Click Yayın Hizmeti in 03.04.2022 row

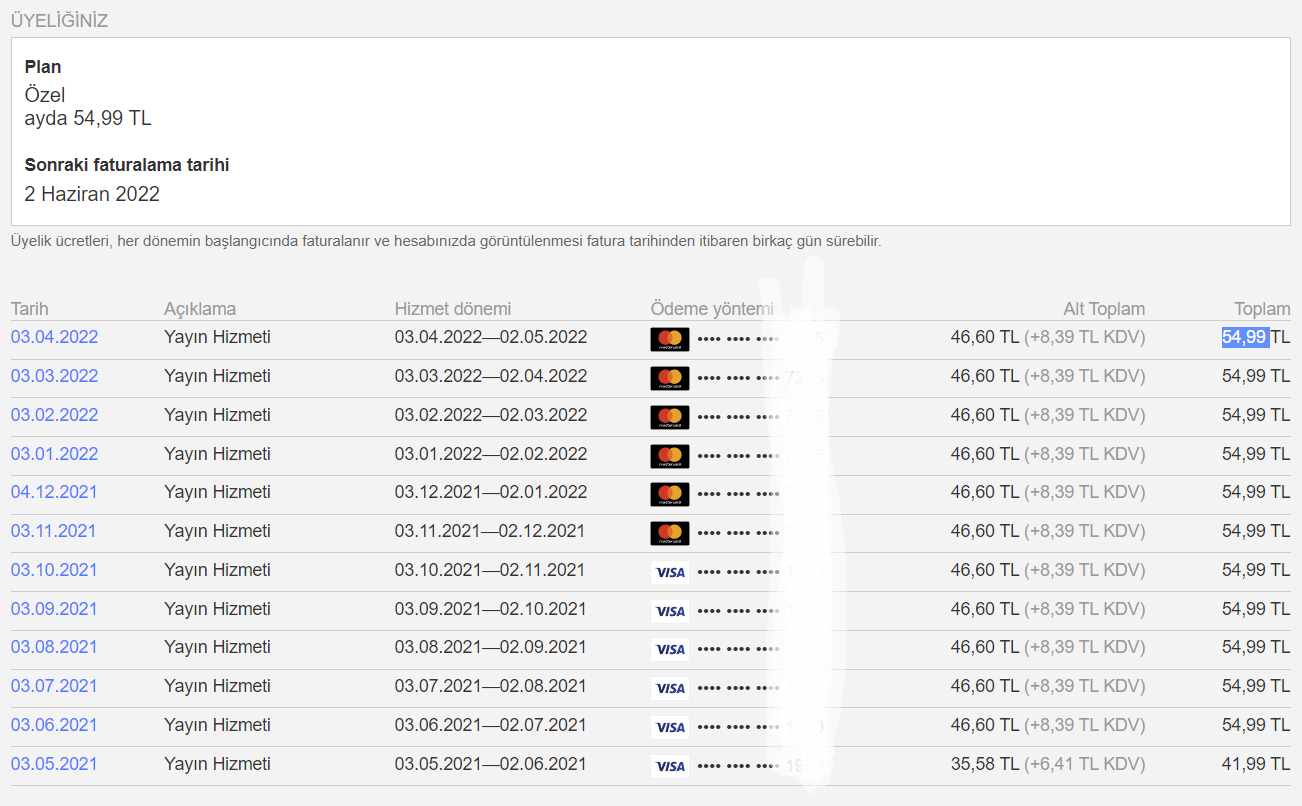[x=217, y=337]
